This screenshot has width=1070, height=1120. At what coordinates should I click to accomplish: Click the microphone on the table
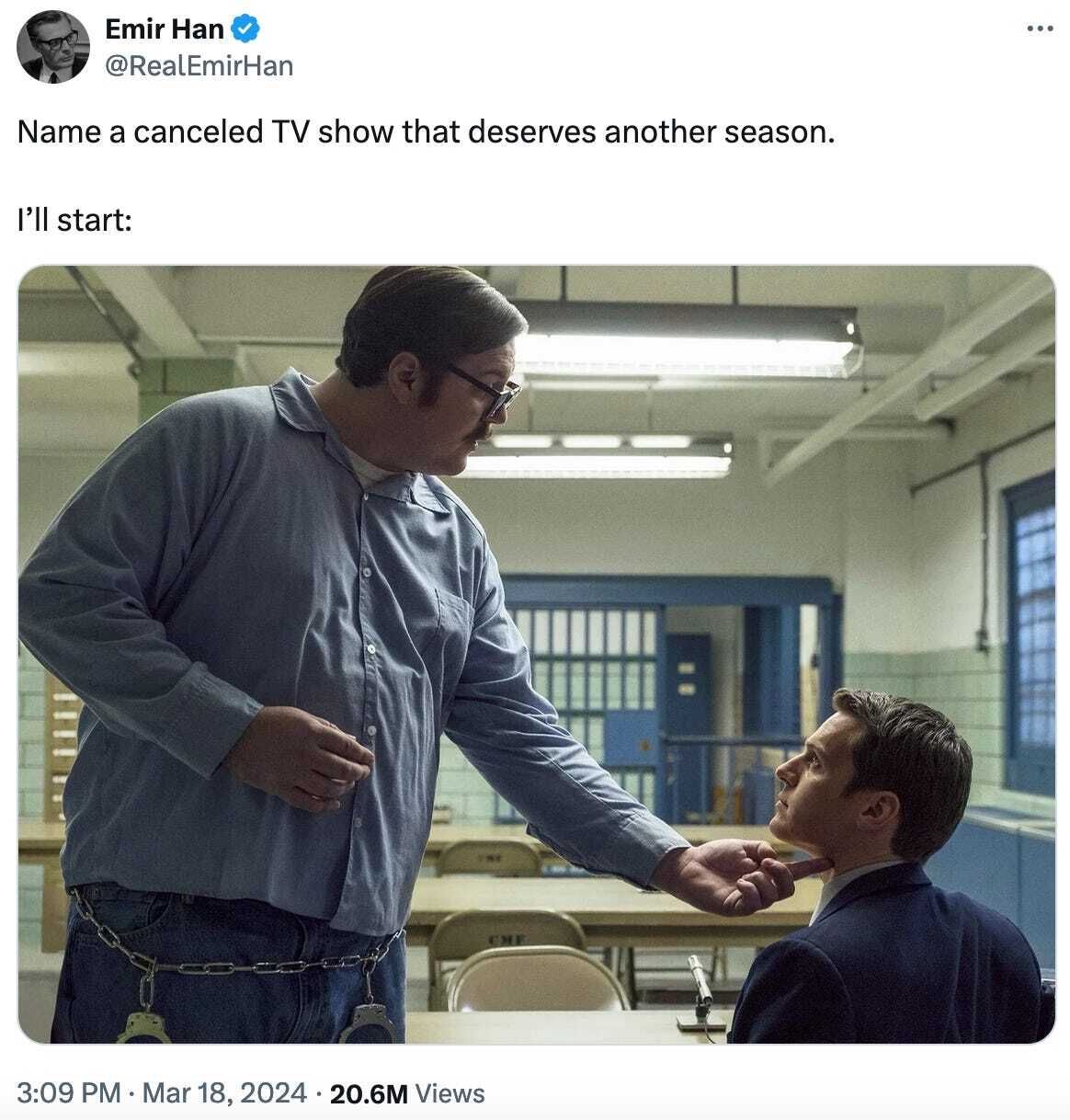[700, 990]
